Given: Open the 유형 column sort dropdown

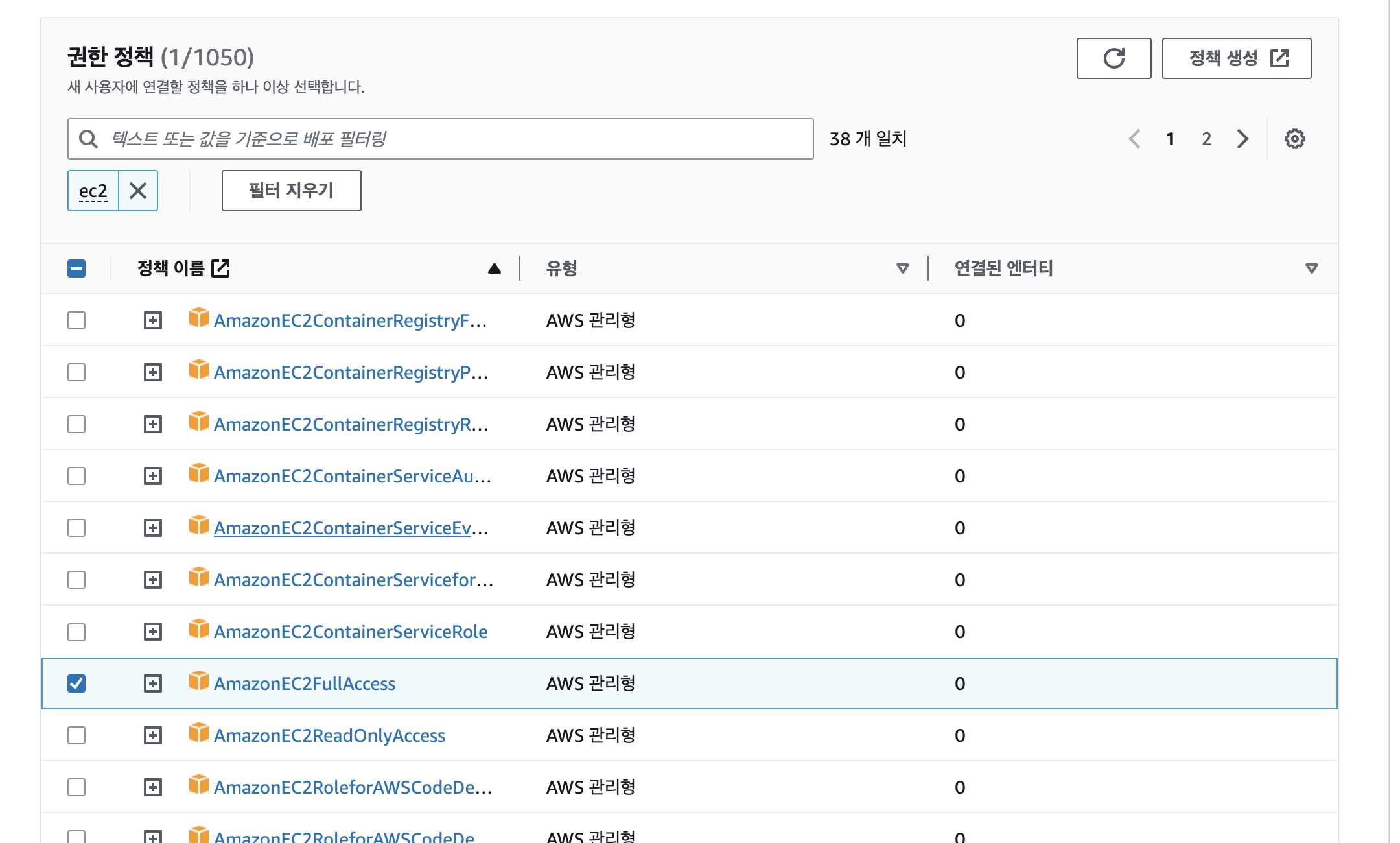Looking at the screenshot, I should pyautogui.click(x=902, y=268).
